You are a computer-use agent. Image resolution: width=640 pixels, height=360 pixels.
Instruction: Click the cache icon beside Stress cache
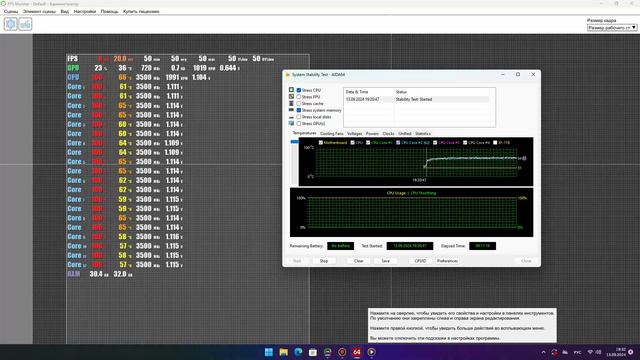[291, 103]
